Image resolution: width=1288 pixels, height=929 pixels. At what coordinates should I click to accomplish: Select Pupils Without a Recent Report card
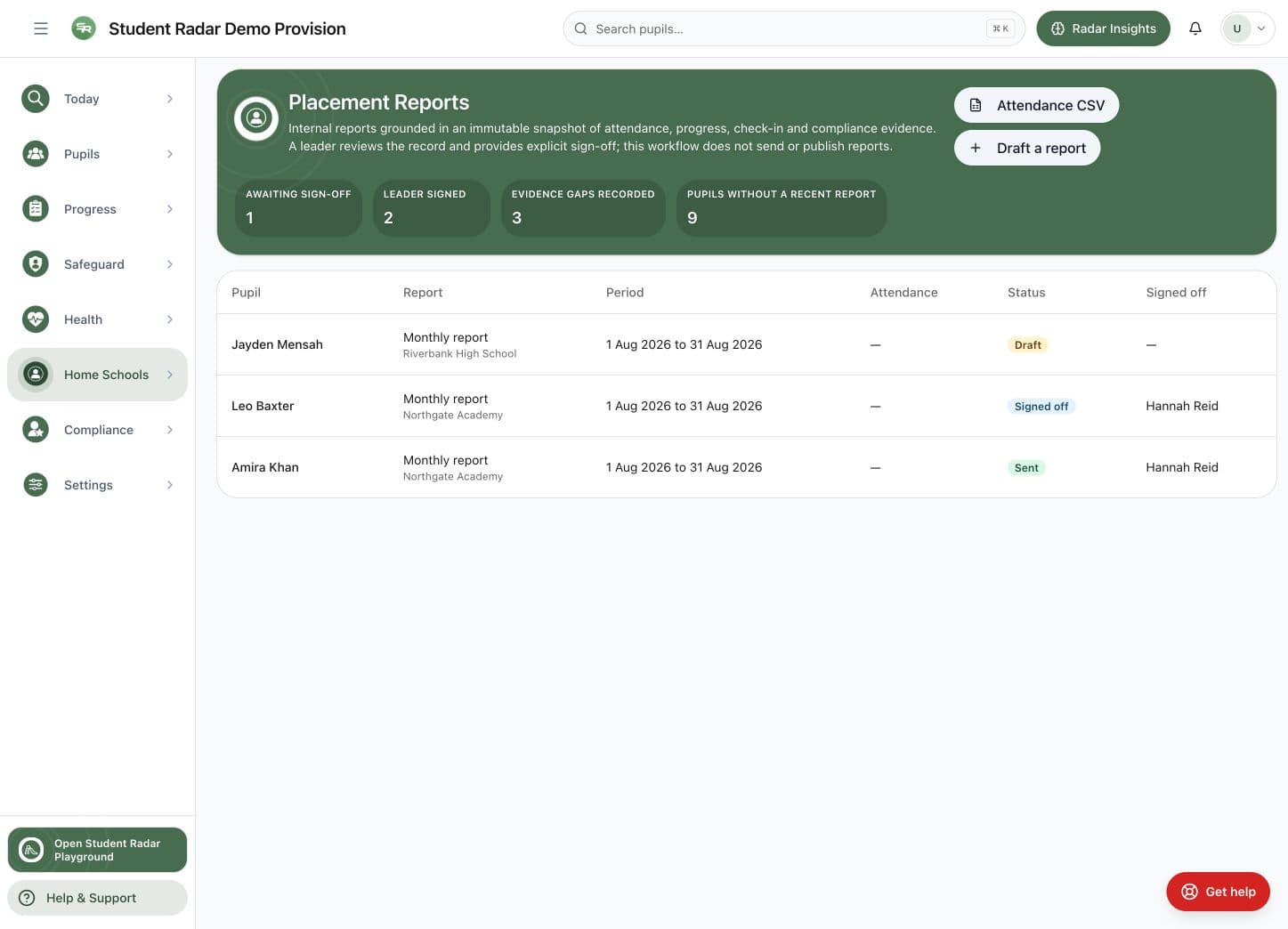pos(782,208)
